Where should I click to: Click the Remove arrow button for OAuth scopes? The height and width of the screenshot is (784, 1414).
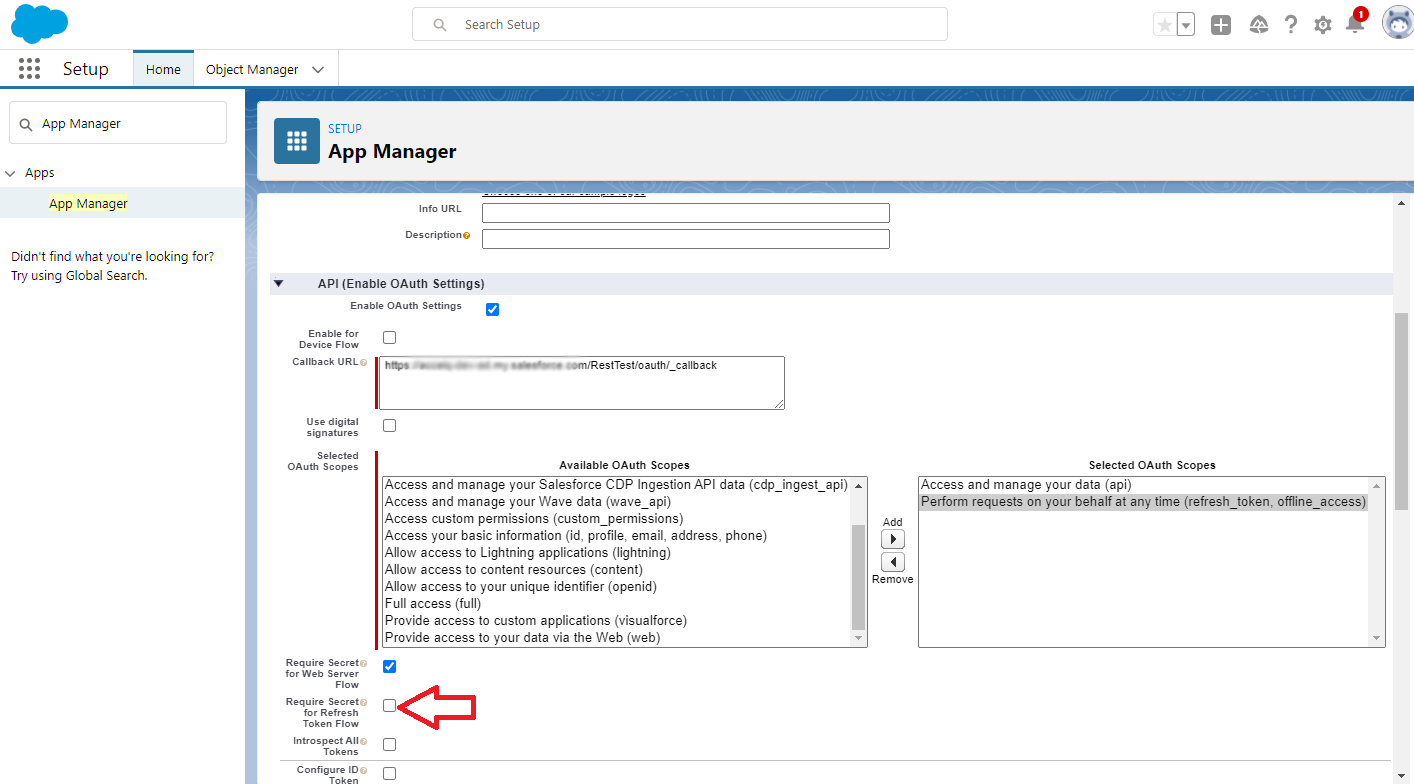(893, 562)
